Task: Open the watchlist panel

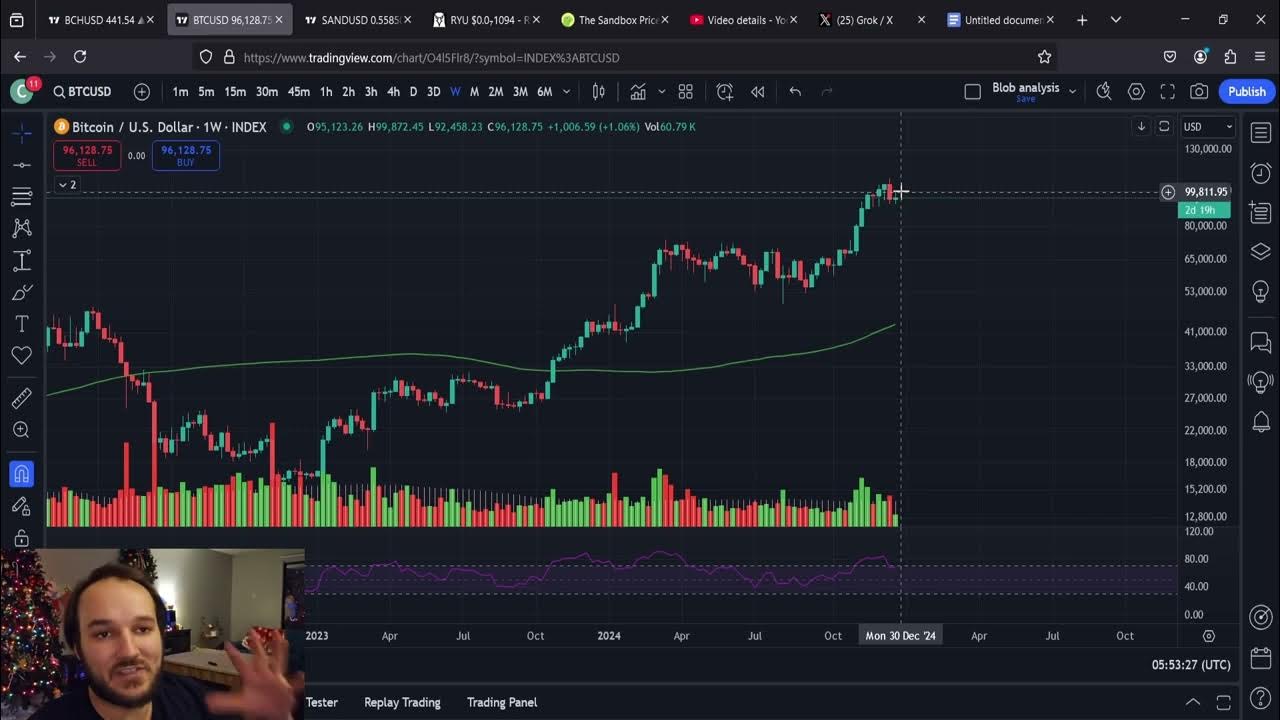Action: pyautogui.click(x=1261, y=132)
